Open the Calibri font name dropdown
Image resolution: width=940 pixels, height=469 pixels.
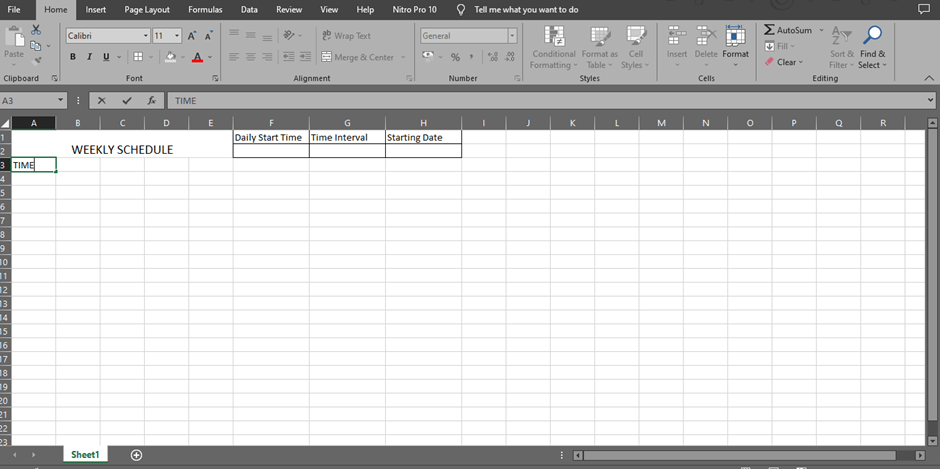[x=146, y=36]
